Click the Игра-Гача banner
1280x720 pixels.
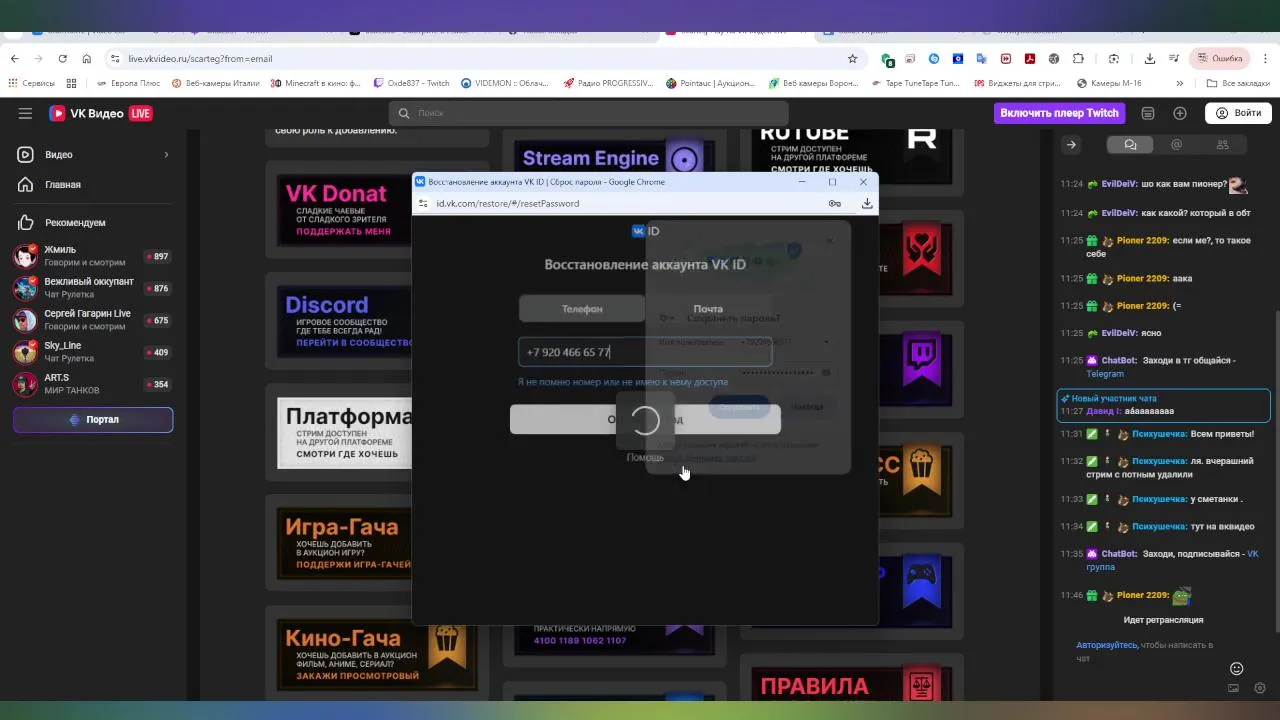click(x=344, y=544)
